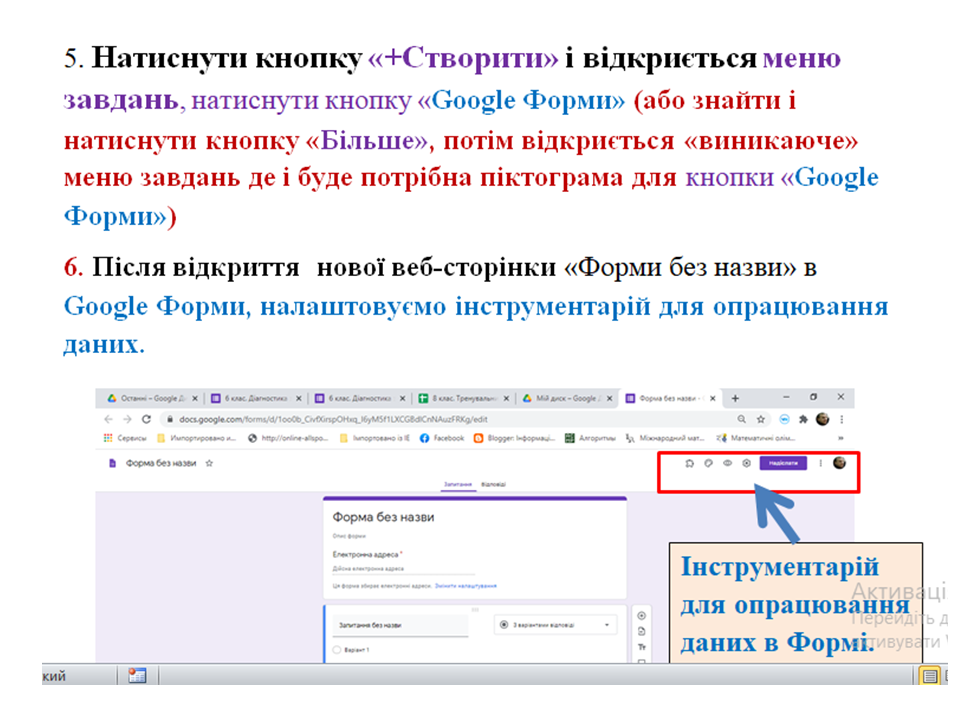Select the Варіант 1 radio option
The height and width of the screenshot is (720, 960).
point(337,650)
